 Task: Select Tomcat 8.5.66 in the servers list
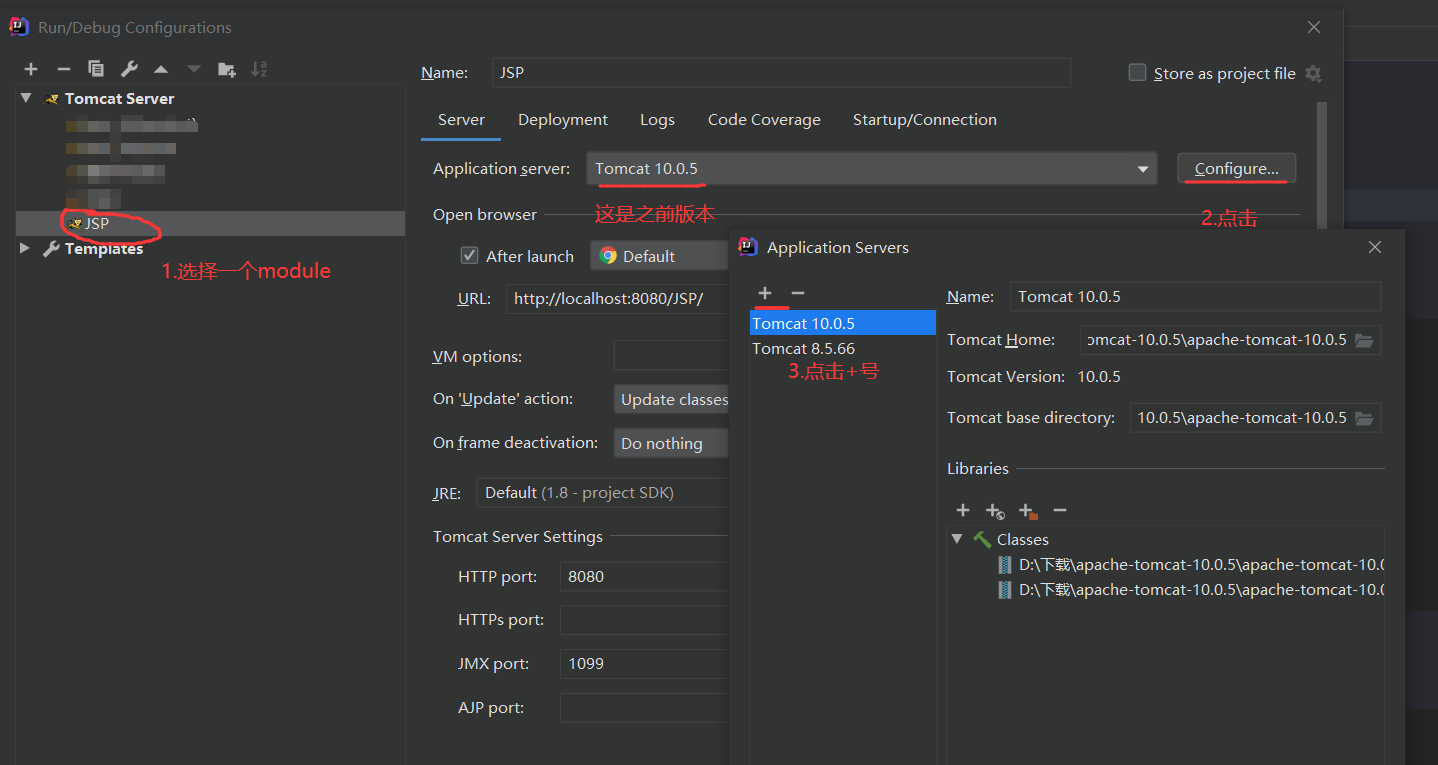805,350
